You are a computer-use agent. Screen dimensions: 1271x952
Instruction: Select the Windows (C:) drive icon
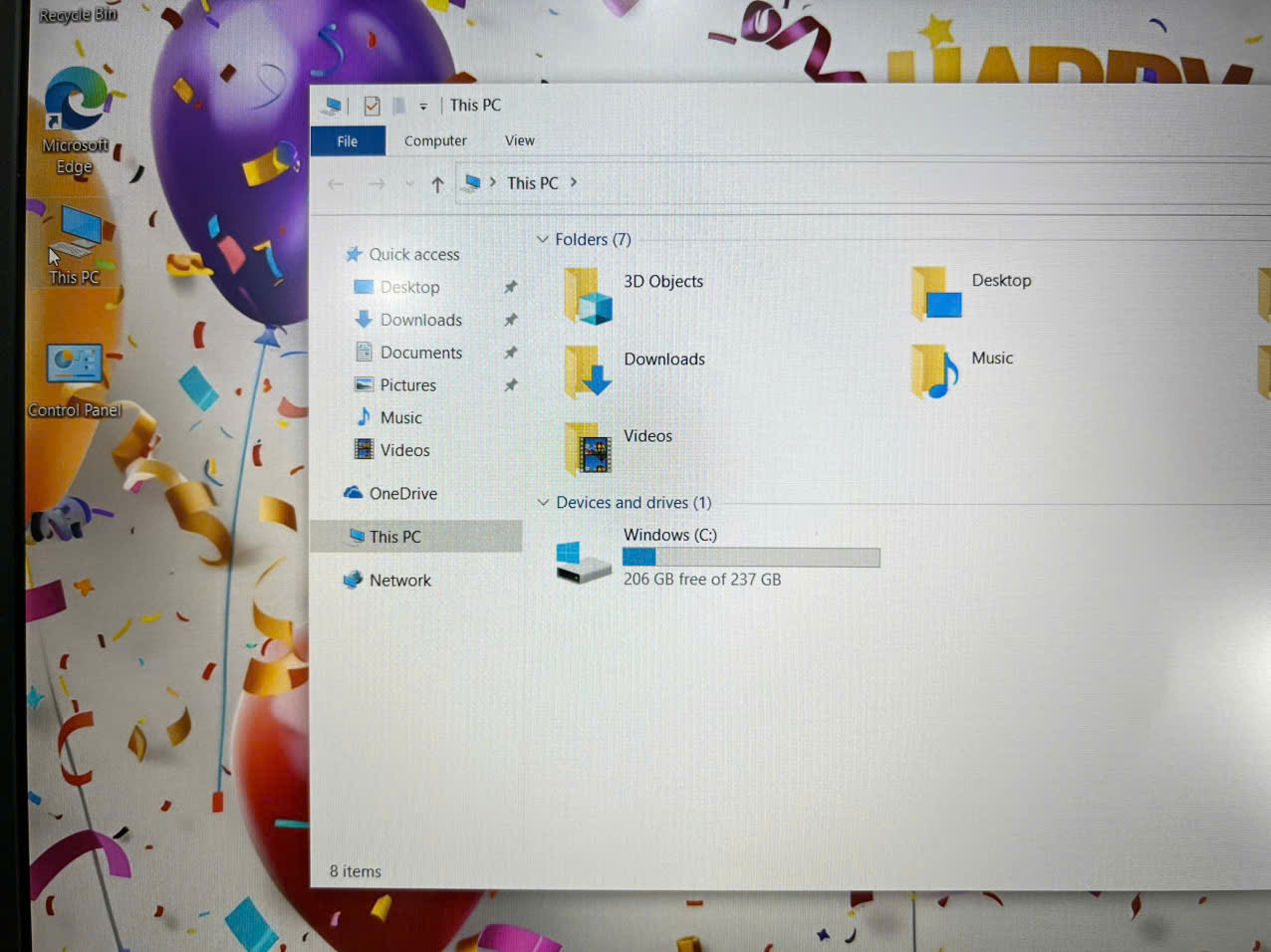[x=583, y=562]
